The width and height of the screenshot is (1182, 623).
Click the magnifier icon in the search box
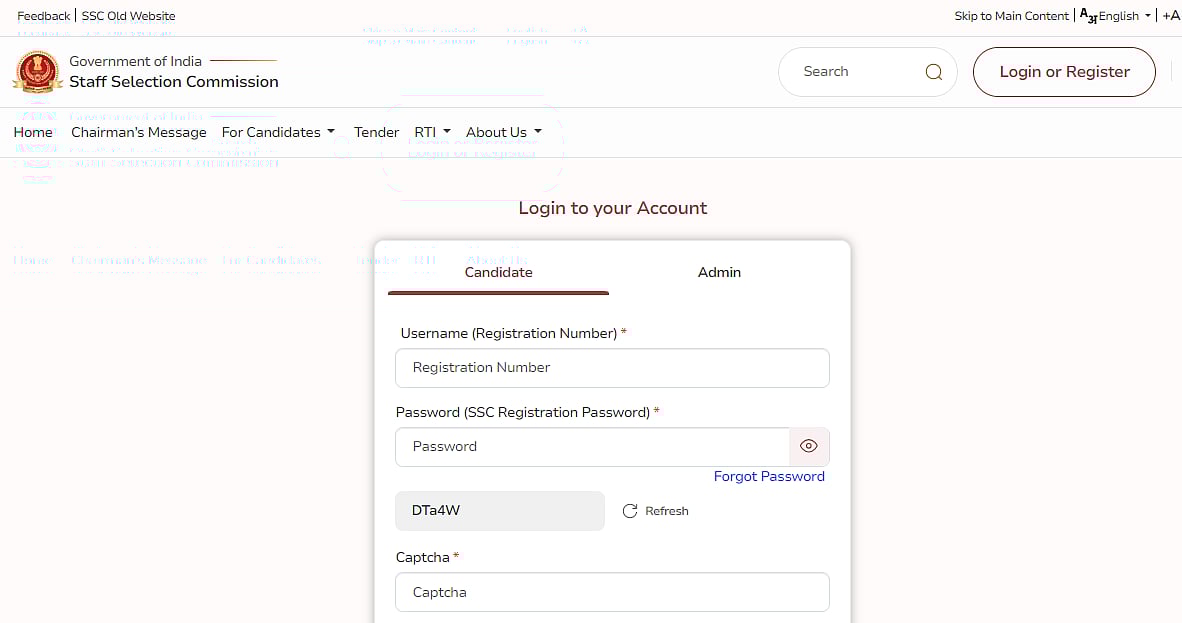(x=933, y=72)
